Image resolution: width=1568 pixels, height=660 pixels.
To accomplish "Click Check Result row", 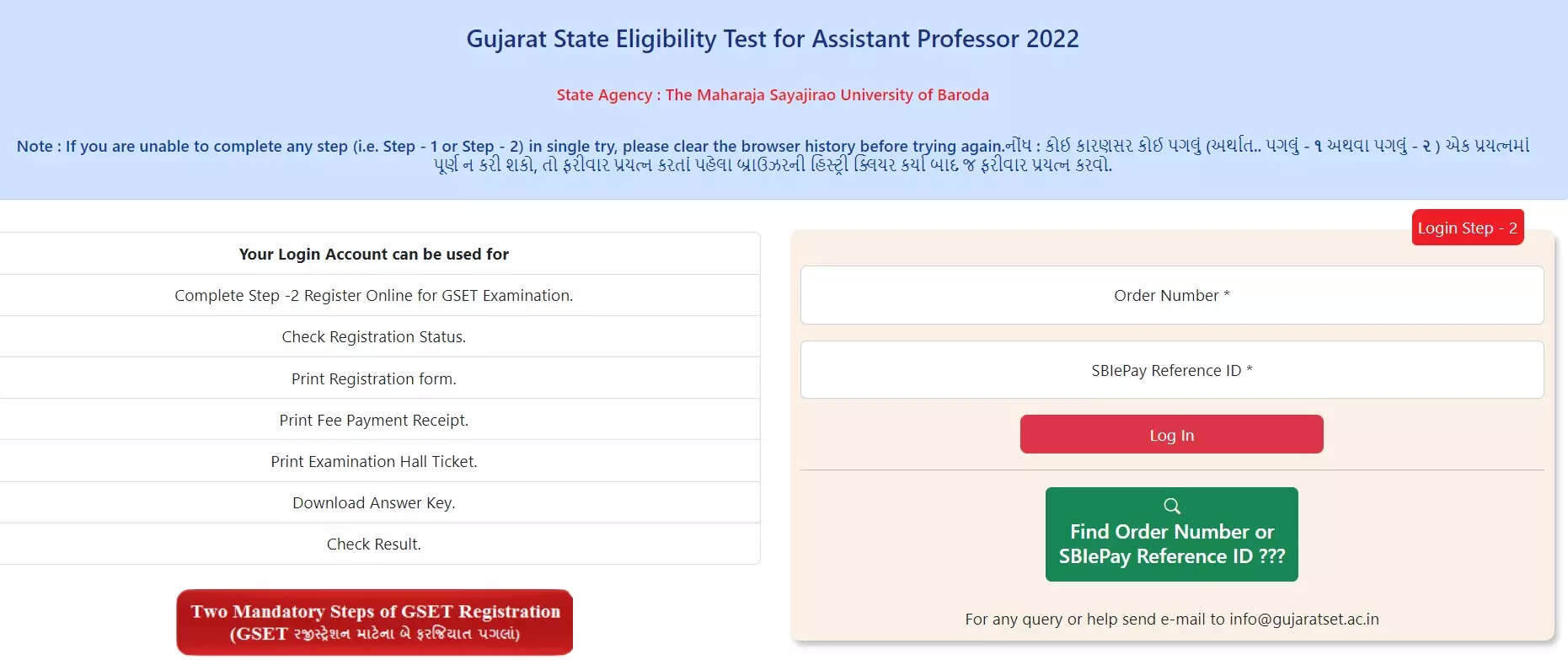I will coord(373,544).
